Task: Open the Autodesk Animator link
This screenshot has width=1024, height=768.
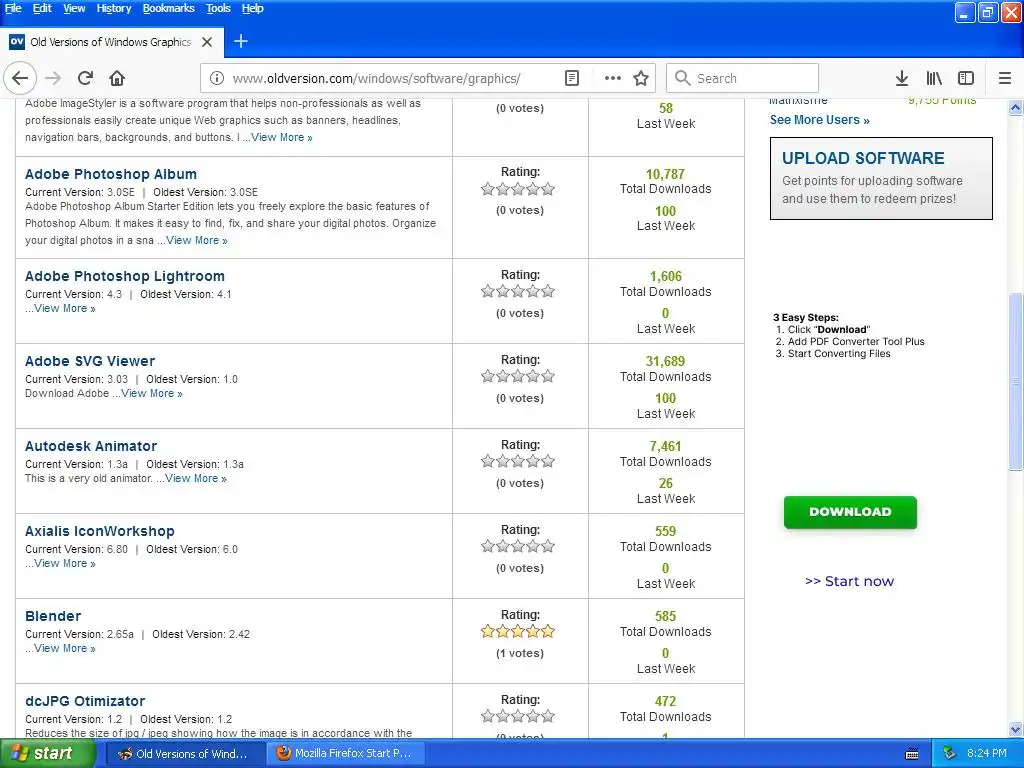Action: [x=91, y=446]
